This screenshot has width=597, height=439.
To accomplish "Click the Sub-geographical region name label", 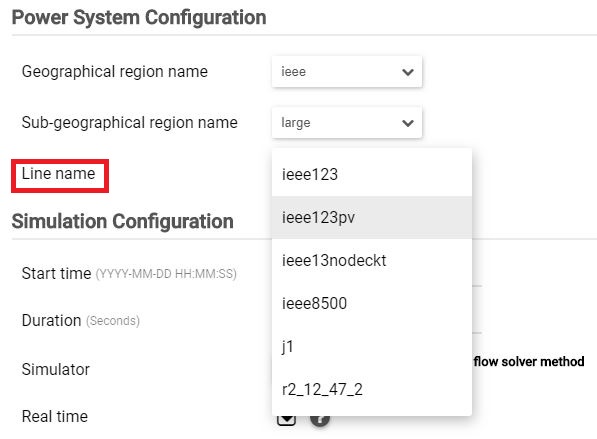I will pyautogui.click(x=129, y=123).
